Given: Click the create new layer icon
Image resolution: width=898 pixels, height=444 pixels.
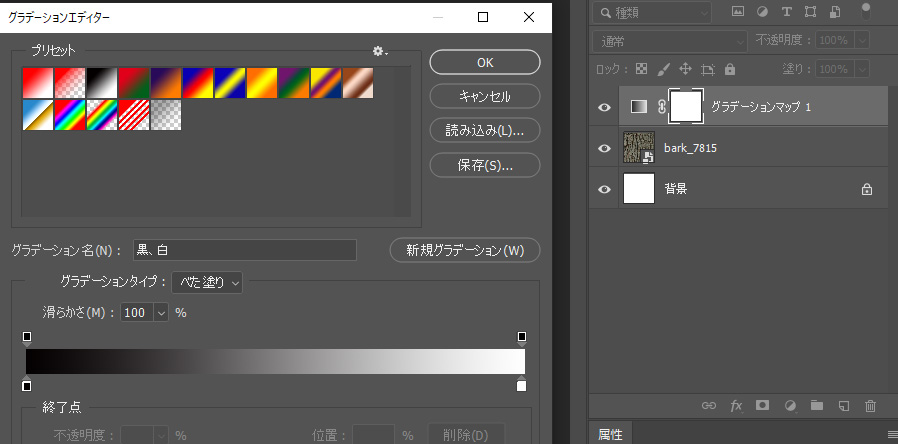Looking at the screenshot, I should tap(843, 406).
